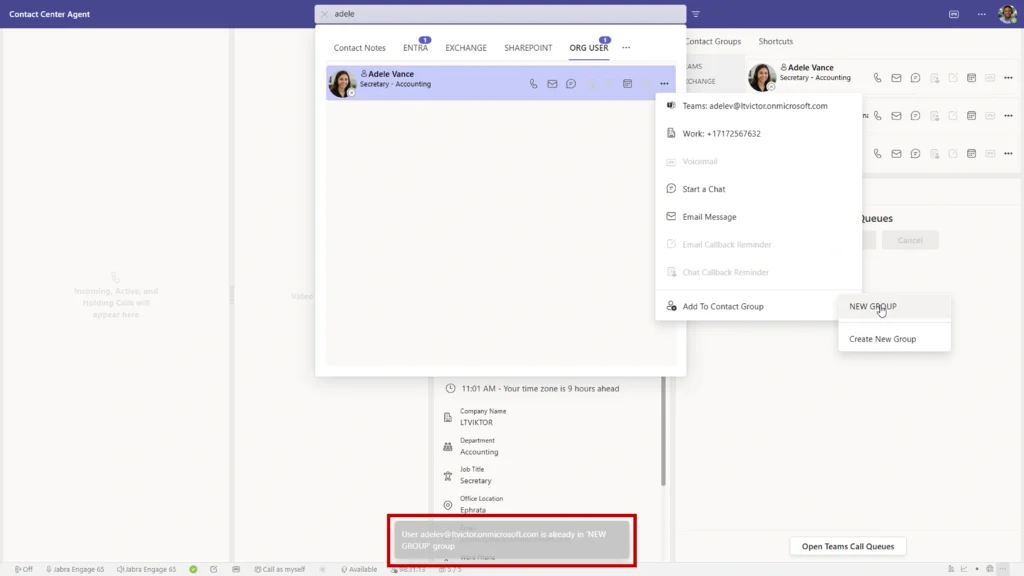Open the Available presence dropdown
1024x576 pixels.
tap(359, 569)
